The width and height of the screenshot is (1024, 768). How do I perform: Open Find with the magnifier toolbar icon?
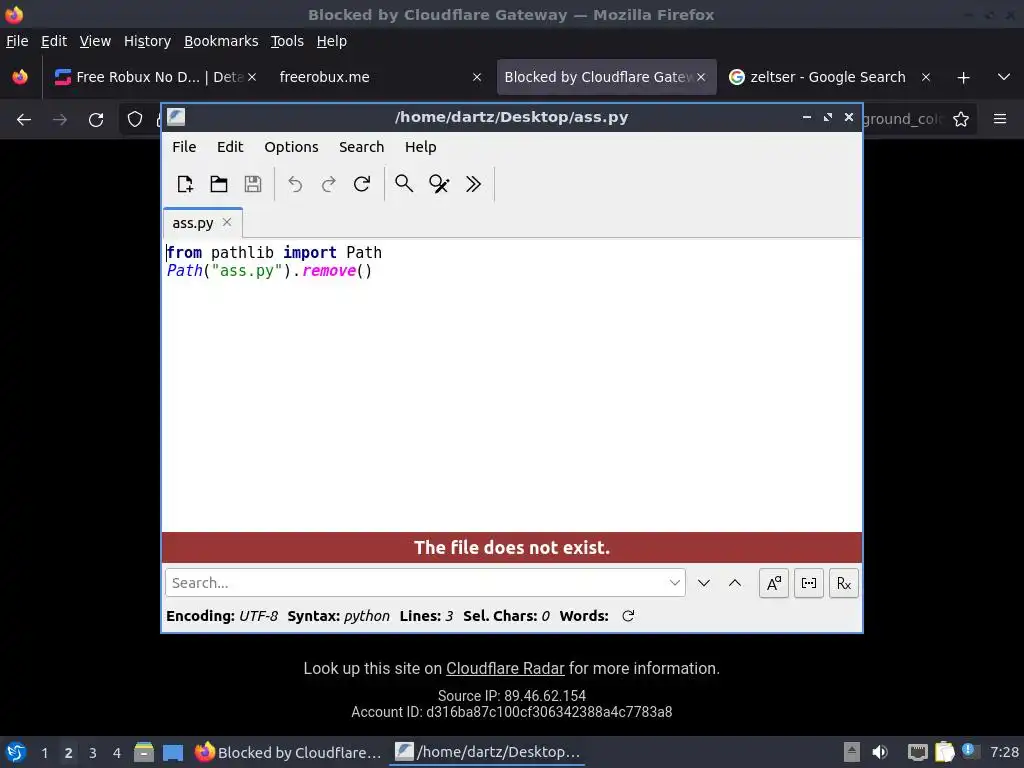(404, 184)
